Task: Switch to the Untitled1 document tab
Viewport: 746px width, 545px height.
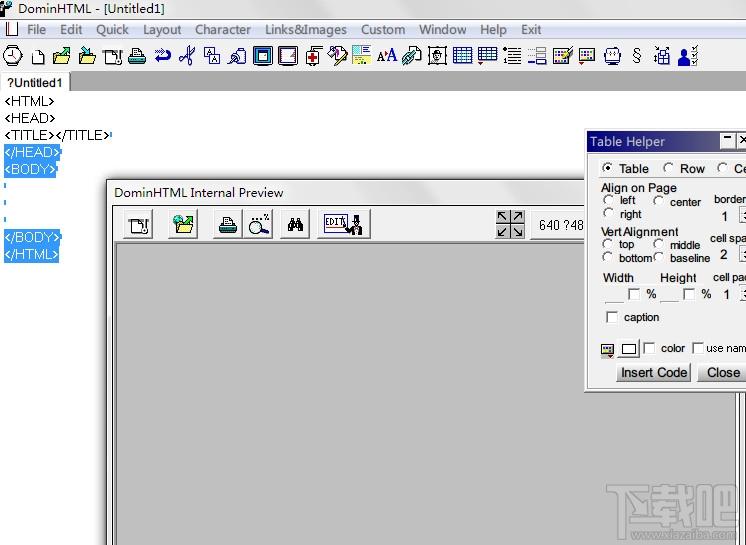Action: pos(35,82)
